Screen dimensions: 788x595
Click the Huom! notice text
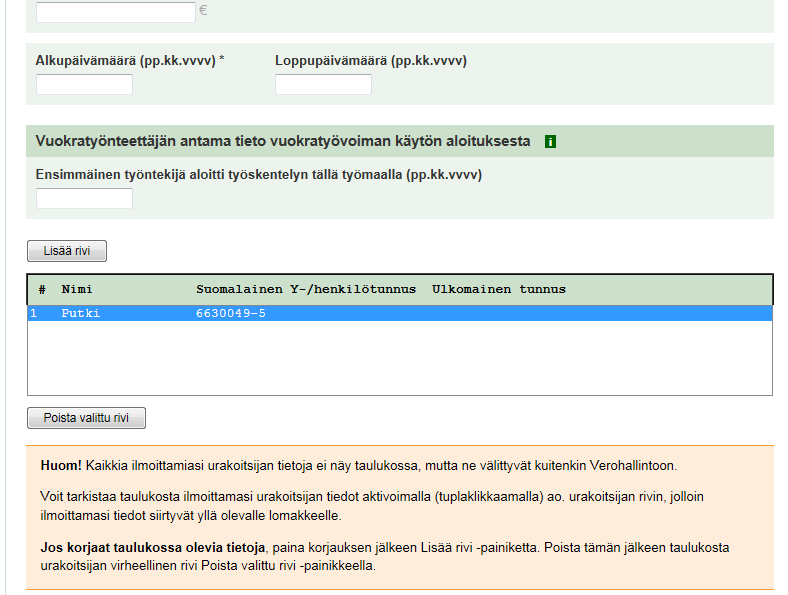[x=61, y=465]
